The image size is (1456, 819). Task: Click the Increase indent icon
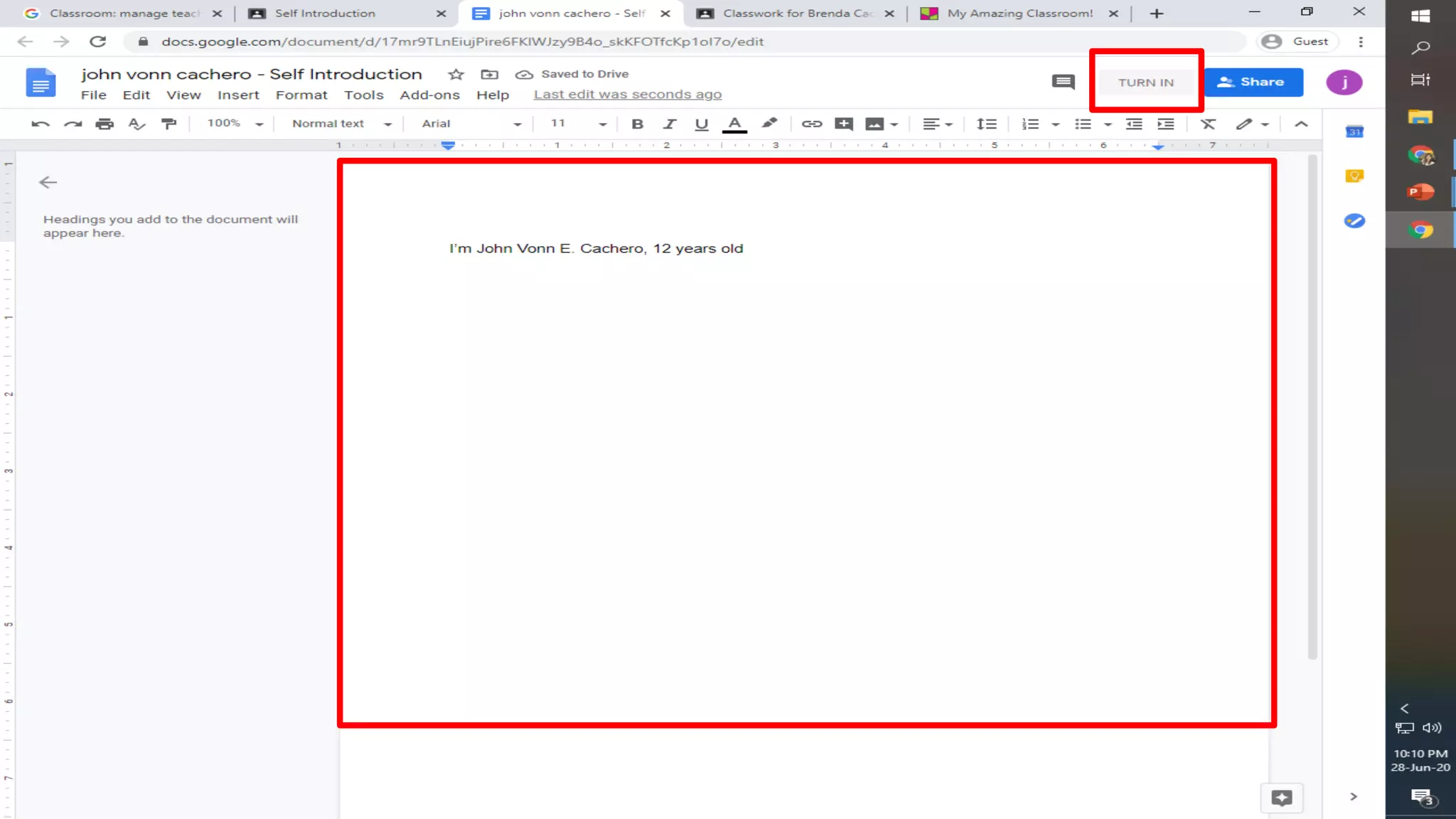[1166, 124]
